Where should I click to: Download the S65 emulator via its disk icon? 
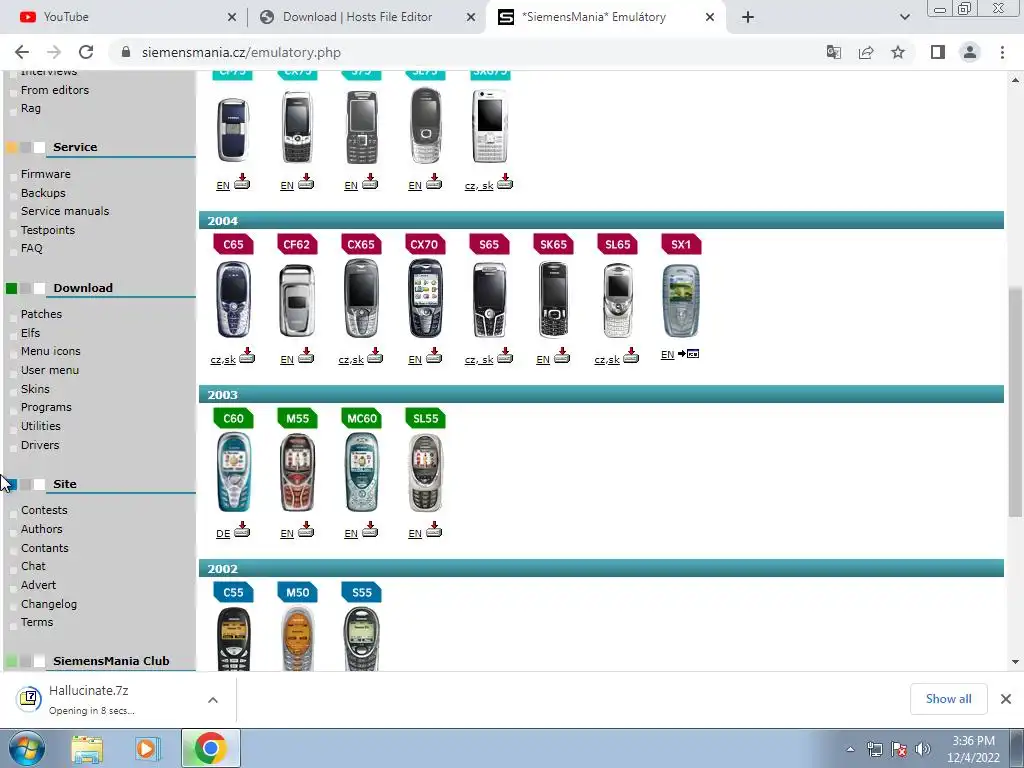[505, 355]
